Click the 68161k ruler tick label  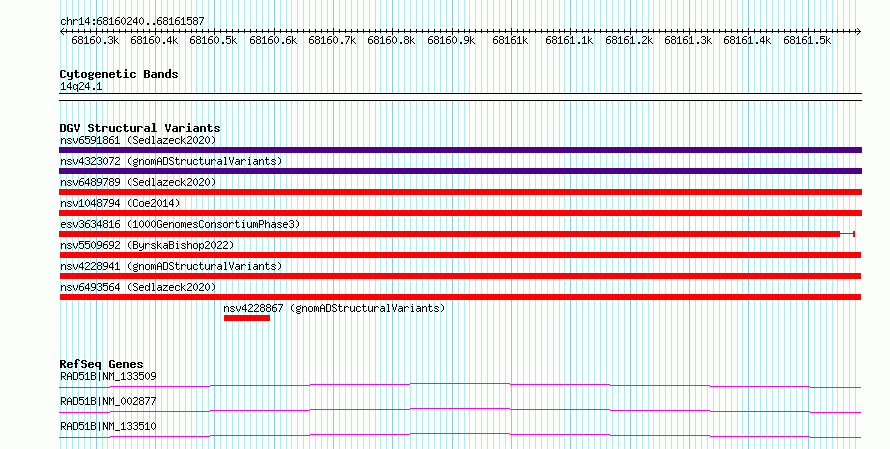coord(510,41)
